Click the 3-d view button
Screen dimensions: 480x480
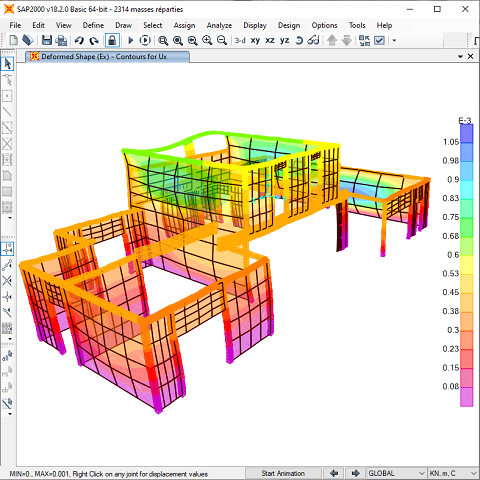pyautogui.click(x=240, y=40)
